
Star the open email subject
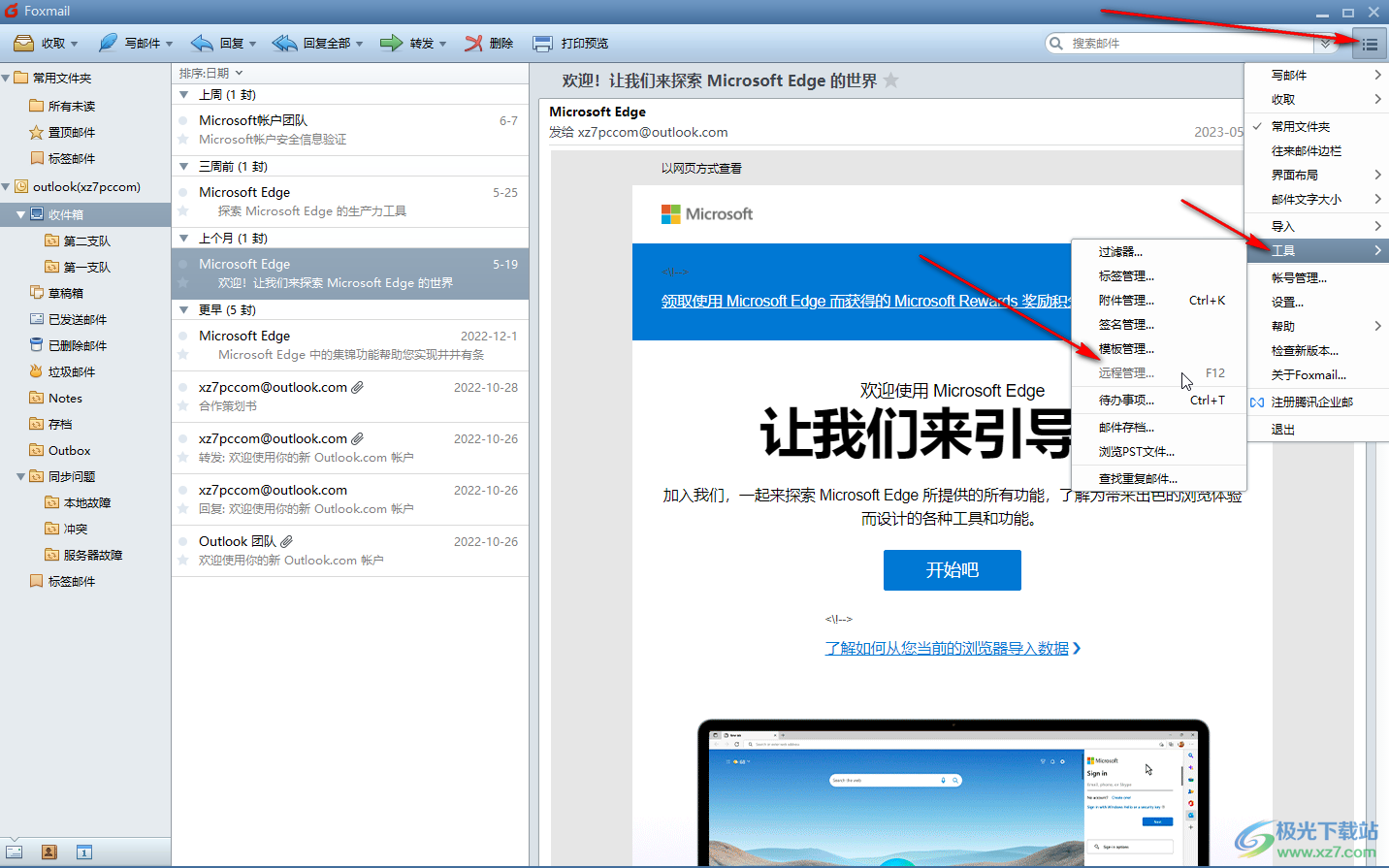[x=890, y=80]
